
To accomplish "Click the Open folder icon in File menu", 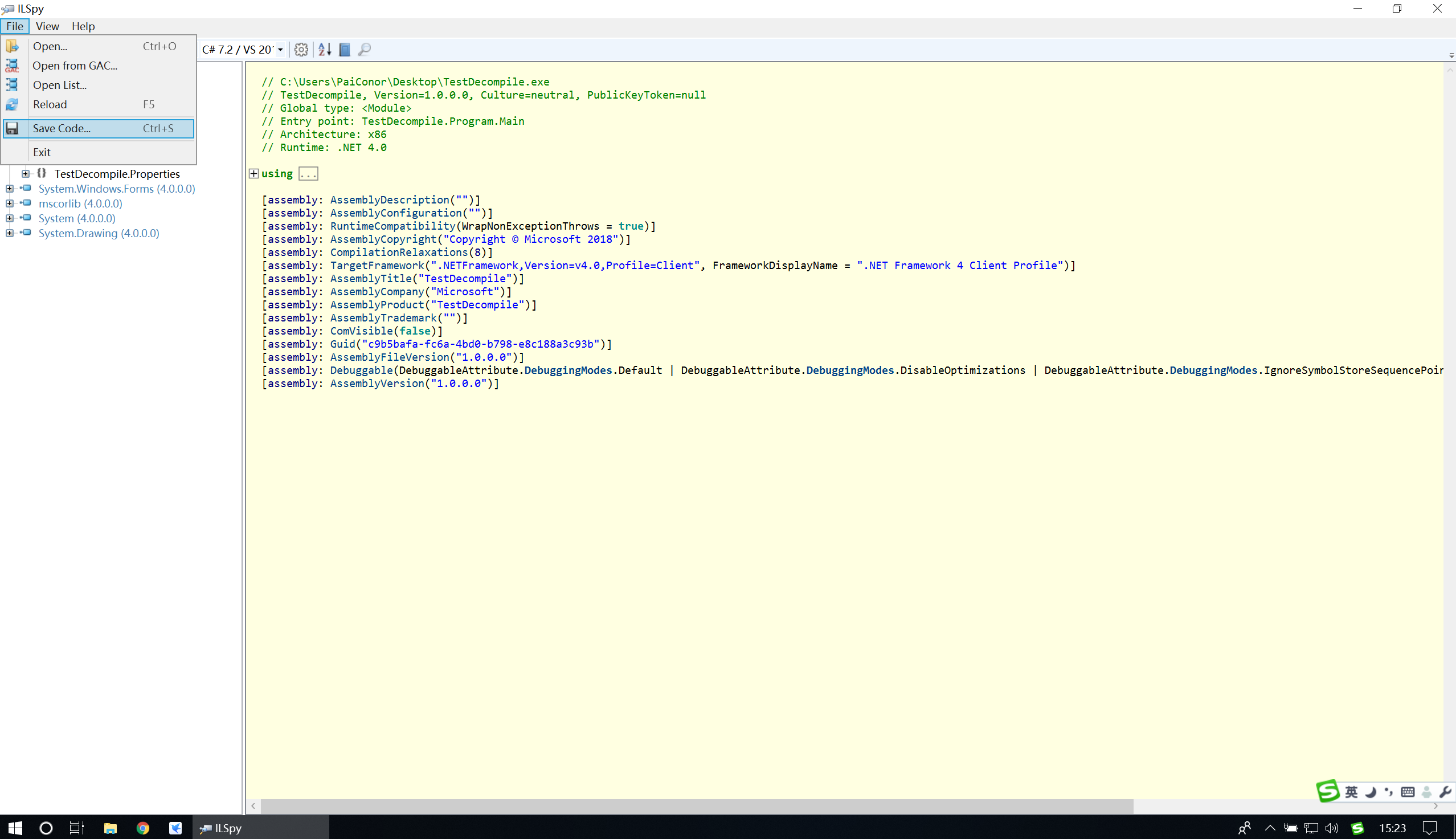I will click(x=12, y=46).
